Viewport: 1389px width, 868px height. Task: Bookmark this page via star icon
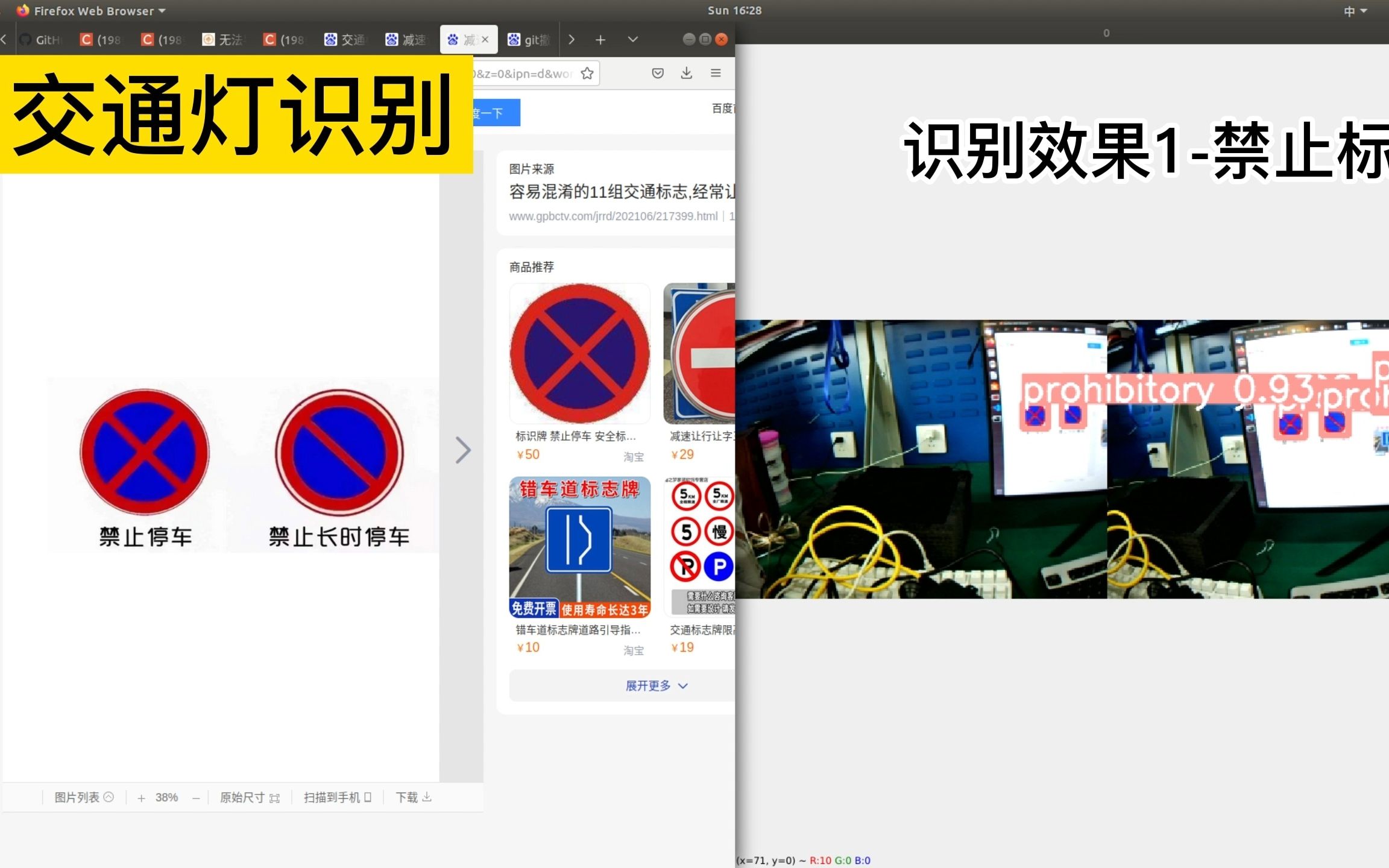click(586, 73)
